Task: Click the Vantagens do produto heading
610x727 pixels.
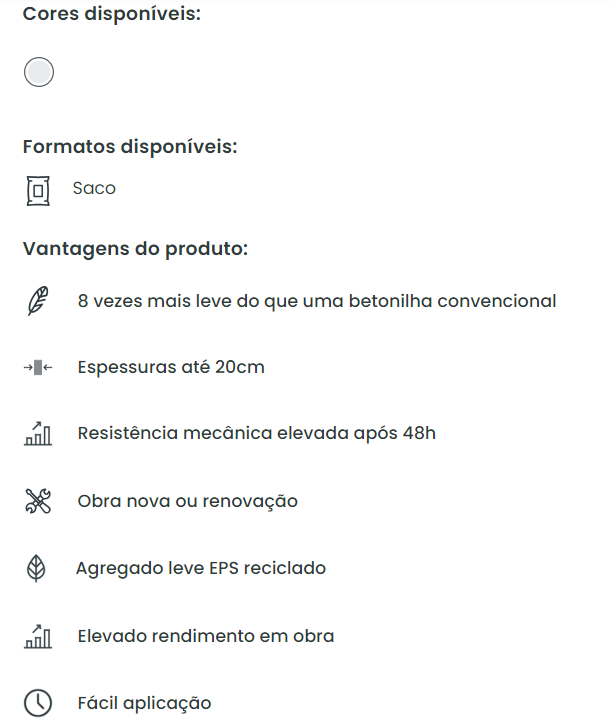Action: [135, 249]
